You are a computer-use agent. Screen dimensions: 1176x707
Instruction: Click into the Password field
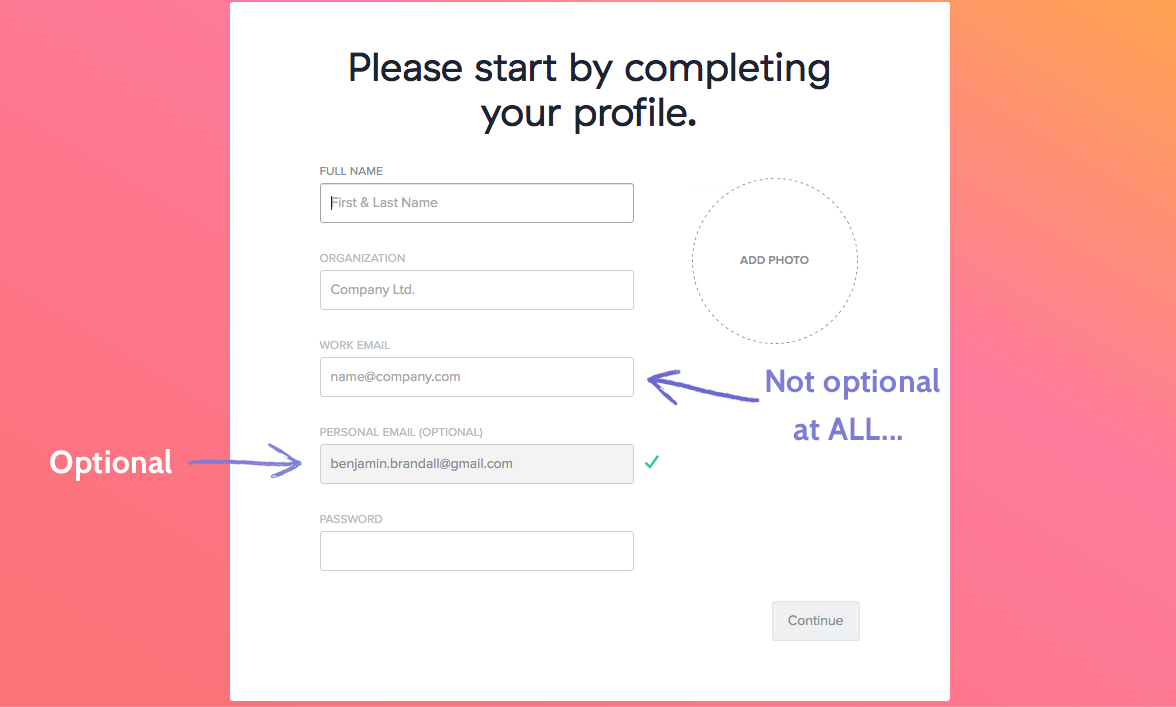click(477, 551)
